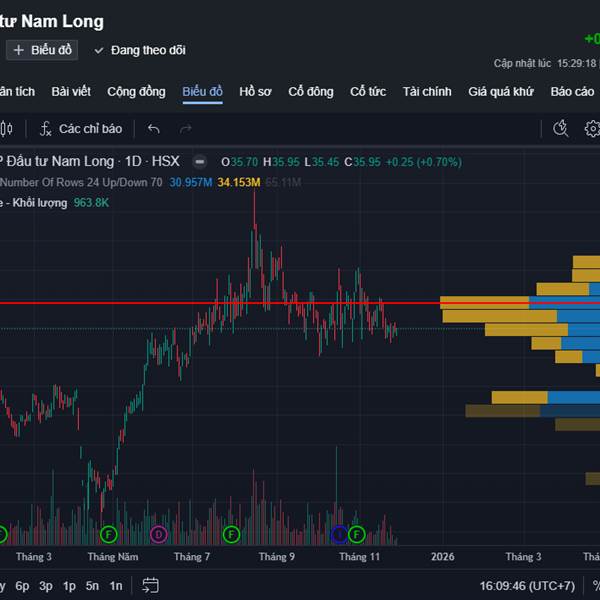Switch to the Cộng đồng tab

coord(136,92)
